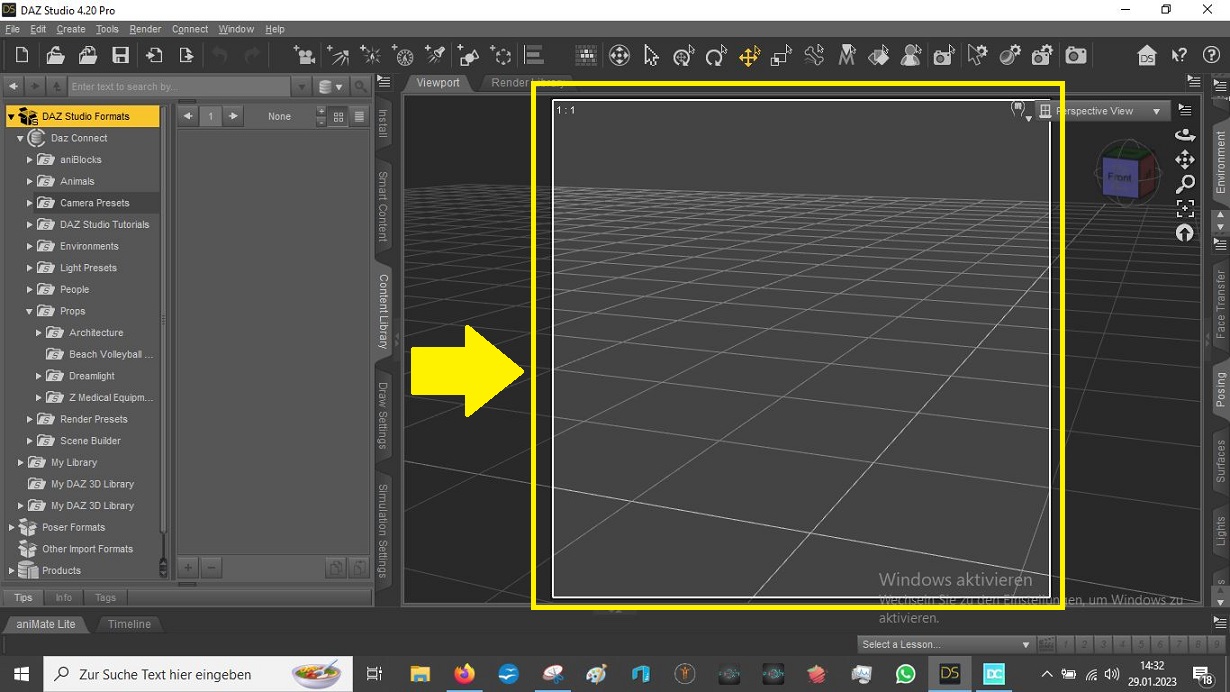
Task: Switch to the Info tab
Action: click(x=64, y=598)
